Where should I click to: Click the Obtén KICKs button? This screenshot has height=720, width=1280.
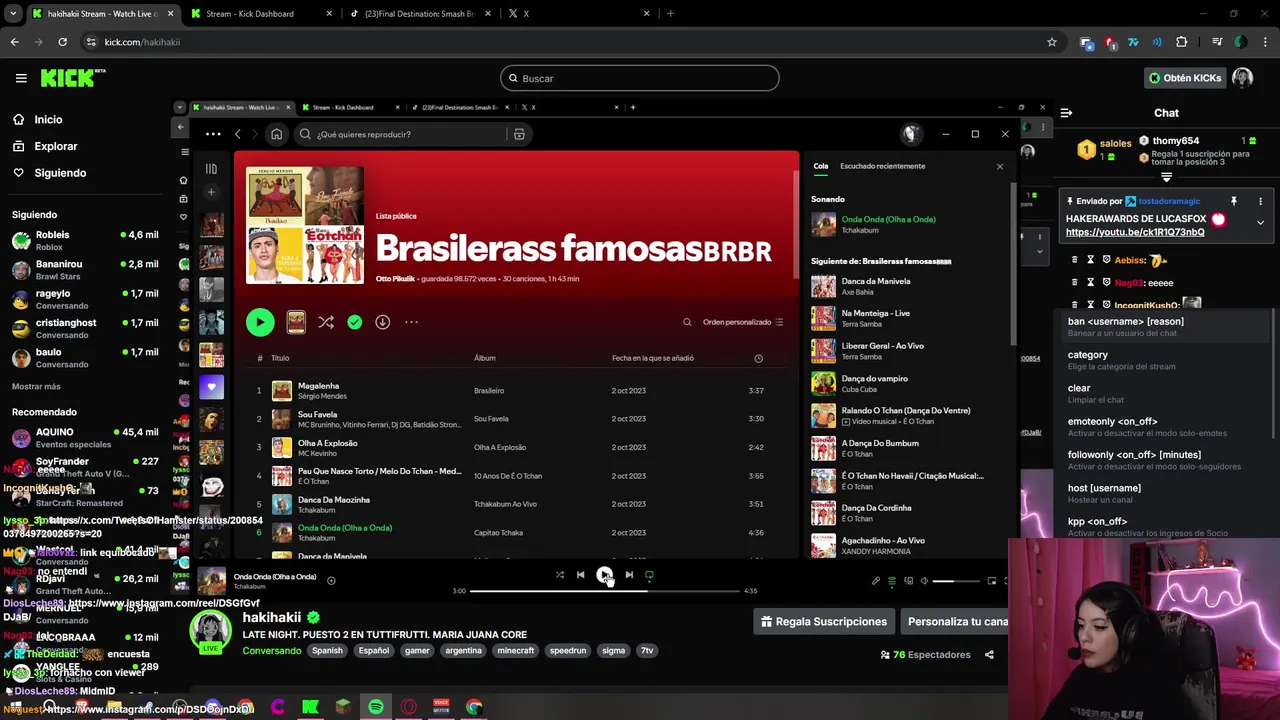(1184, 78)
